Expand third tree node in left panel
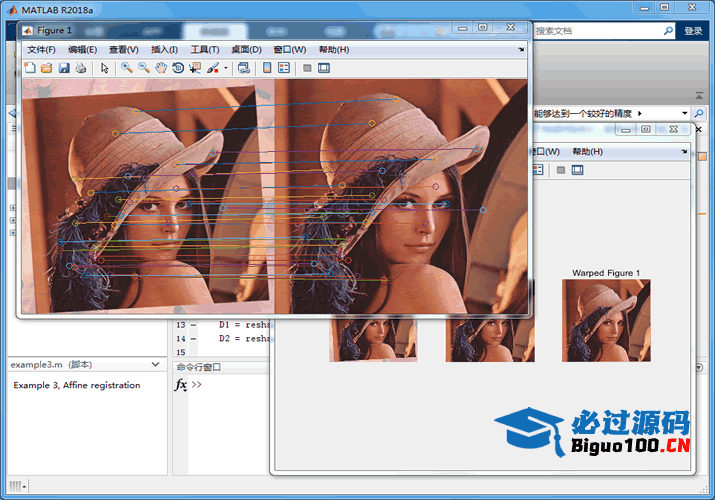The image size is (715, 500). [13, 232]
